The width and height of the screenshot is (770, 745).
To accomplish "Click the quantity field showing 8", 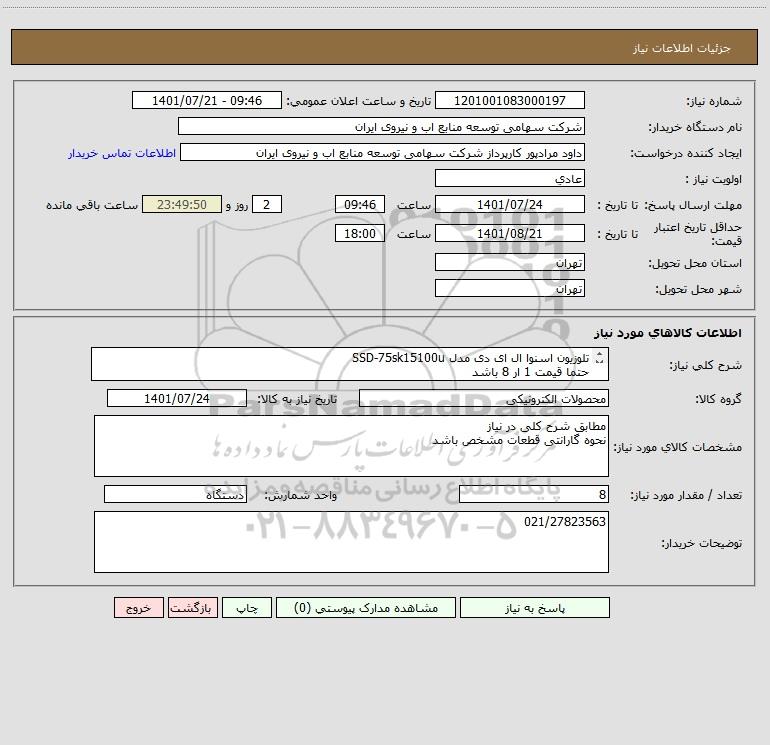I will [534, 495].
